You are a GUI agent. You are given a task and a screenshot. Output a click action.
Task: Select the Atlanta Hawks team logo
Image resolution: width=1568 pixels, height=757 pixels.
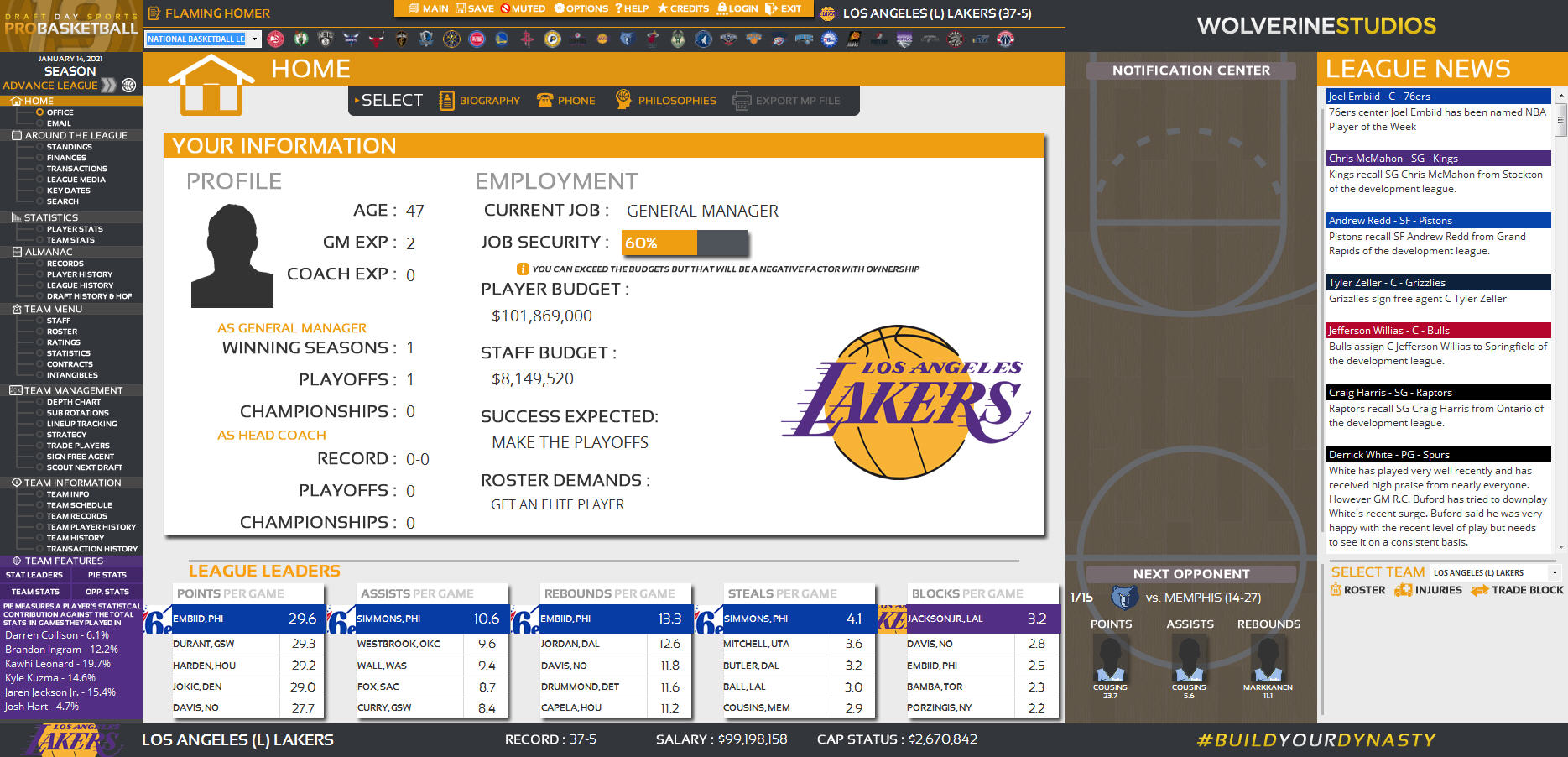tap(275, 39)
